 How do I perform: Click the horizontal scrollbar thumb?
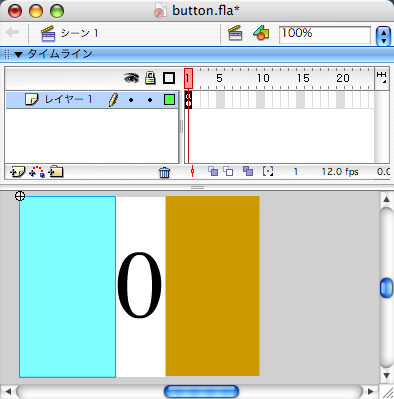pos(201,391)
